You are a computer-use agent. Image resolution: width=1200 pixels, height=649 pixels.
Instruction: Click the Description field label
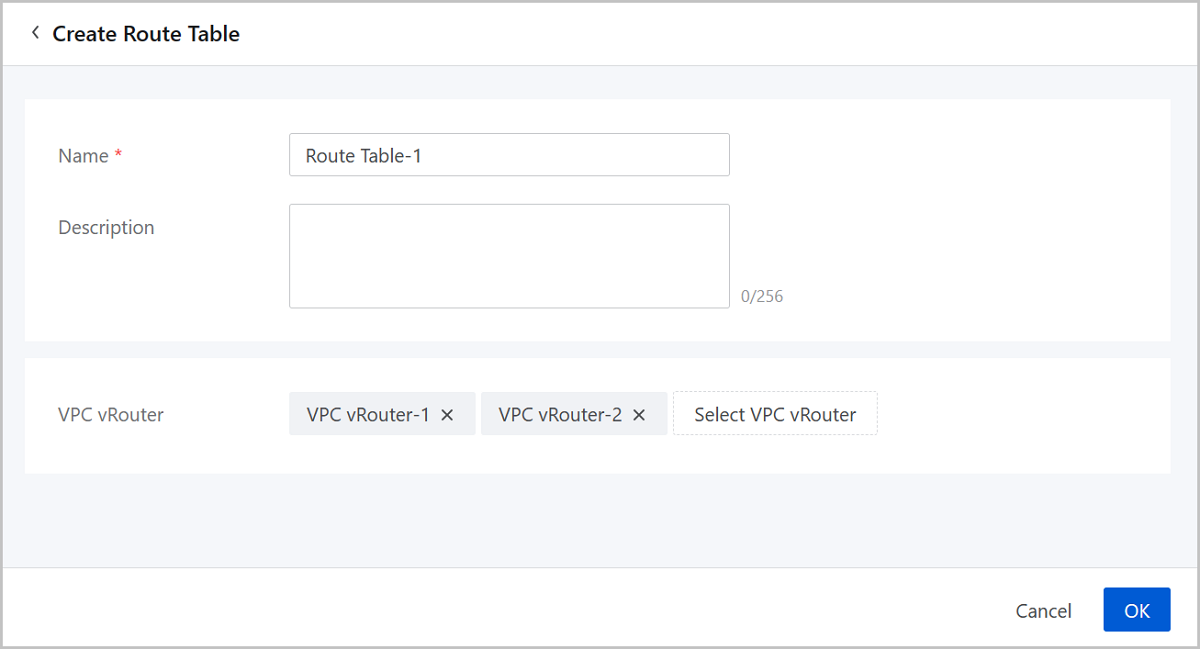106,228
